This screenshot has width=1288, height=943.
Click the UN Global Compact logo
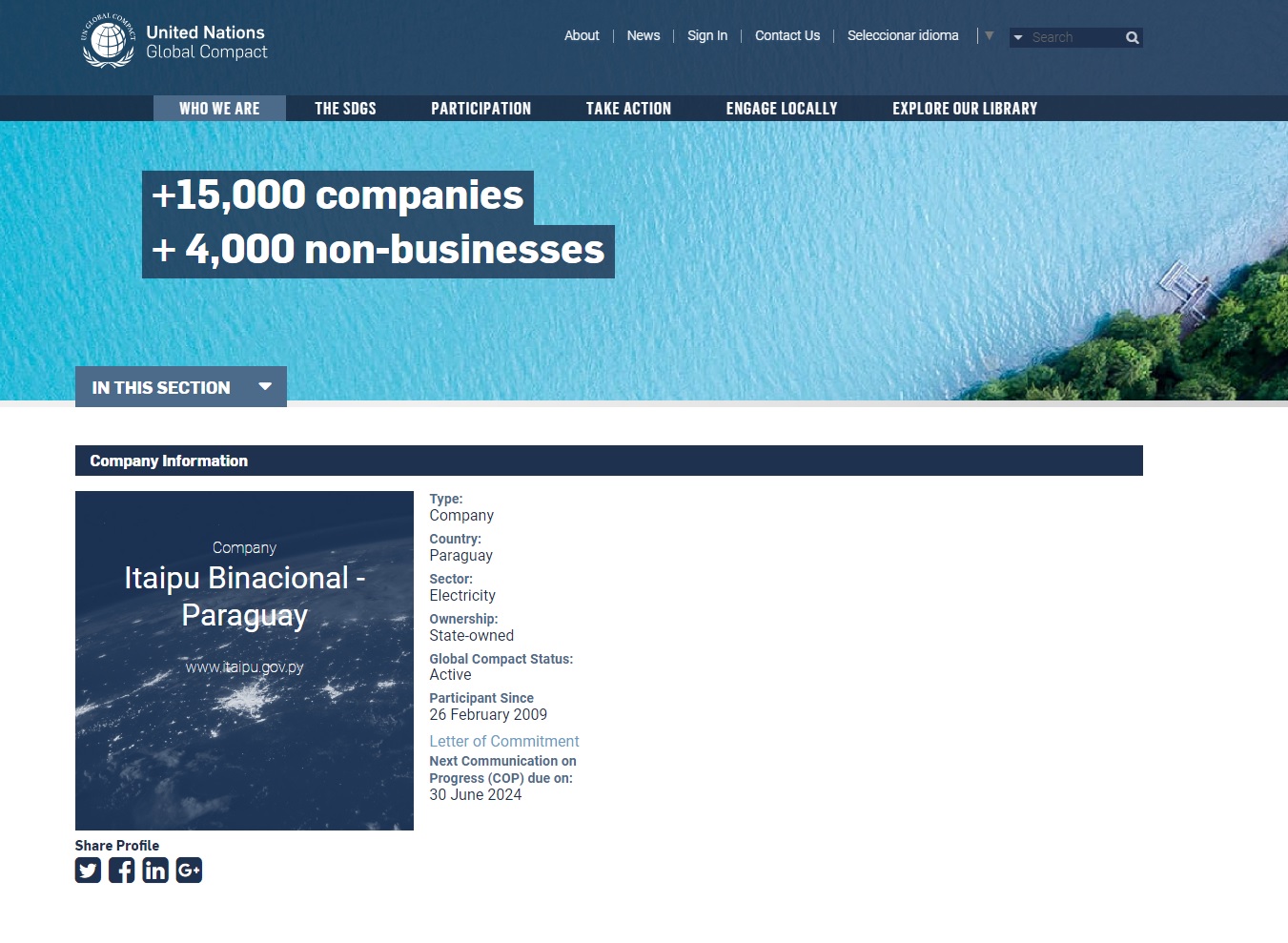(174, 41)
